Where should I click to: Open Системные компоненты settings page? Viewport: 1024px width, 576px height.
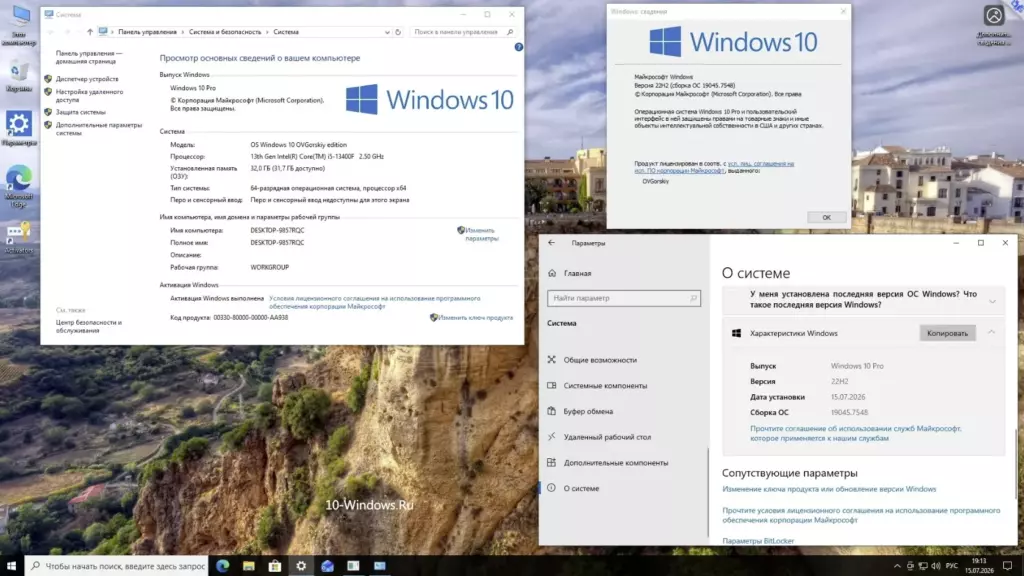click(x=605, y=386)
